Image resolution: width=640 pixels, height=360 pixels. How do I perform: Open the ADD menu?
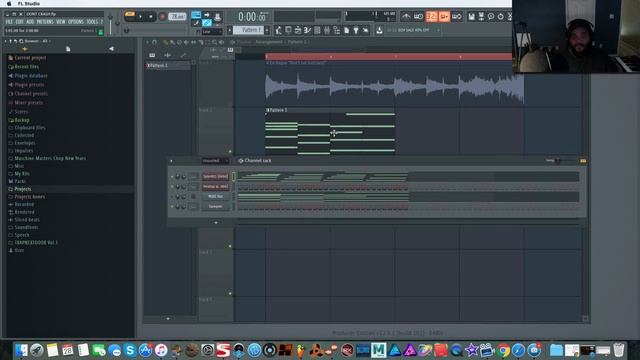[30, 22]
